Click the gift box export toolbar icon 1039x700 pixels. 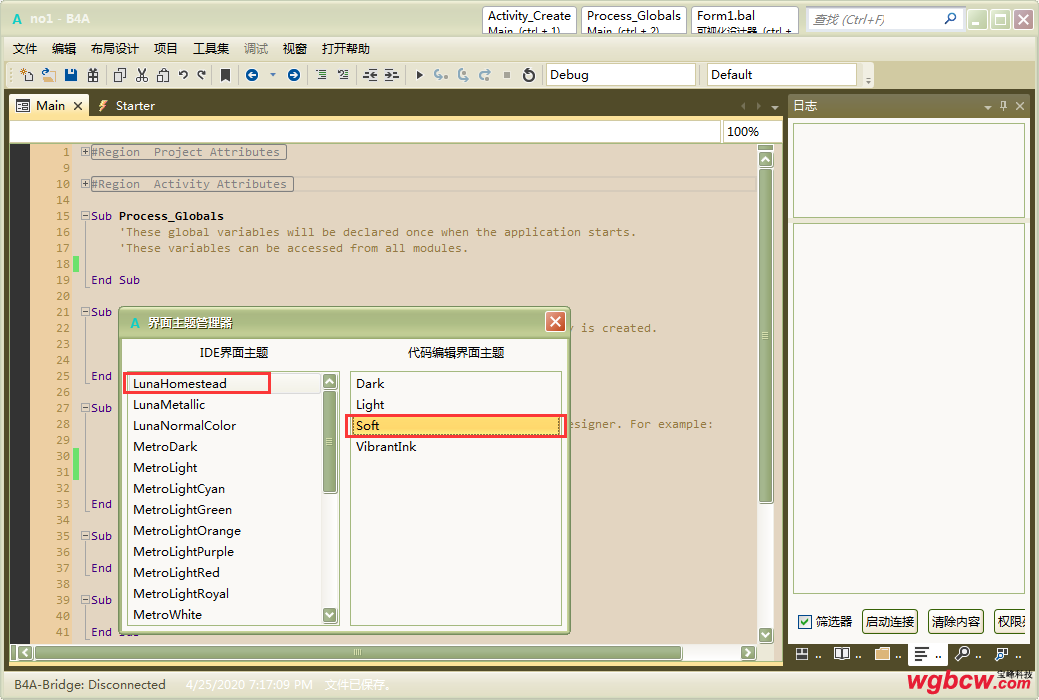tap(93, 75)
